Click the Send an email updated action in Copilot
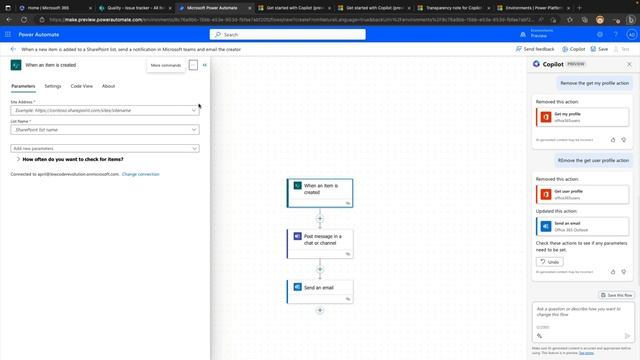Image resolution: width=640 pixels, height=360 pixels. (582, 227)
